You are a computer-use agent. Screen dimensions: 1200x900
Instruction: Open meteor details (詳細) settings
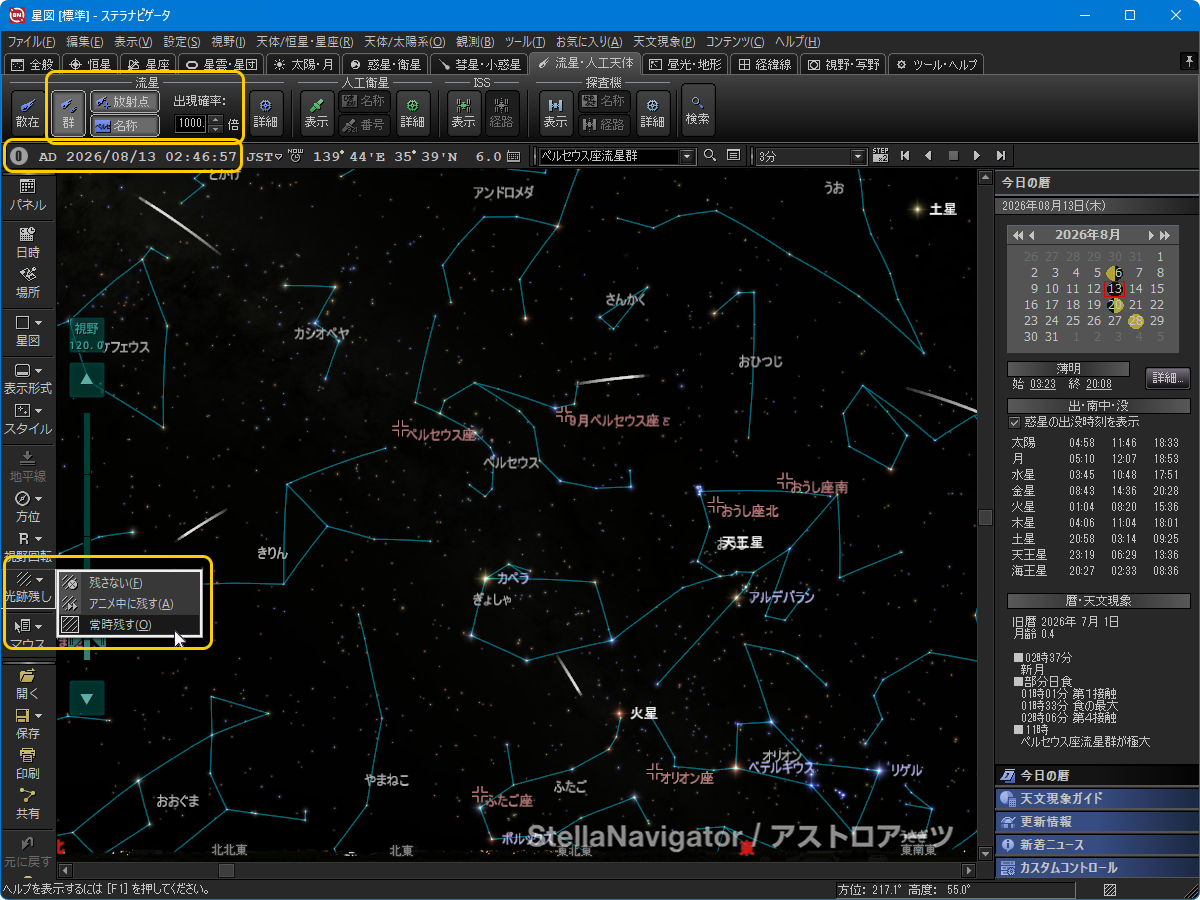(265, 113)
